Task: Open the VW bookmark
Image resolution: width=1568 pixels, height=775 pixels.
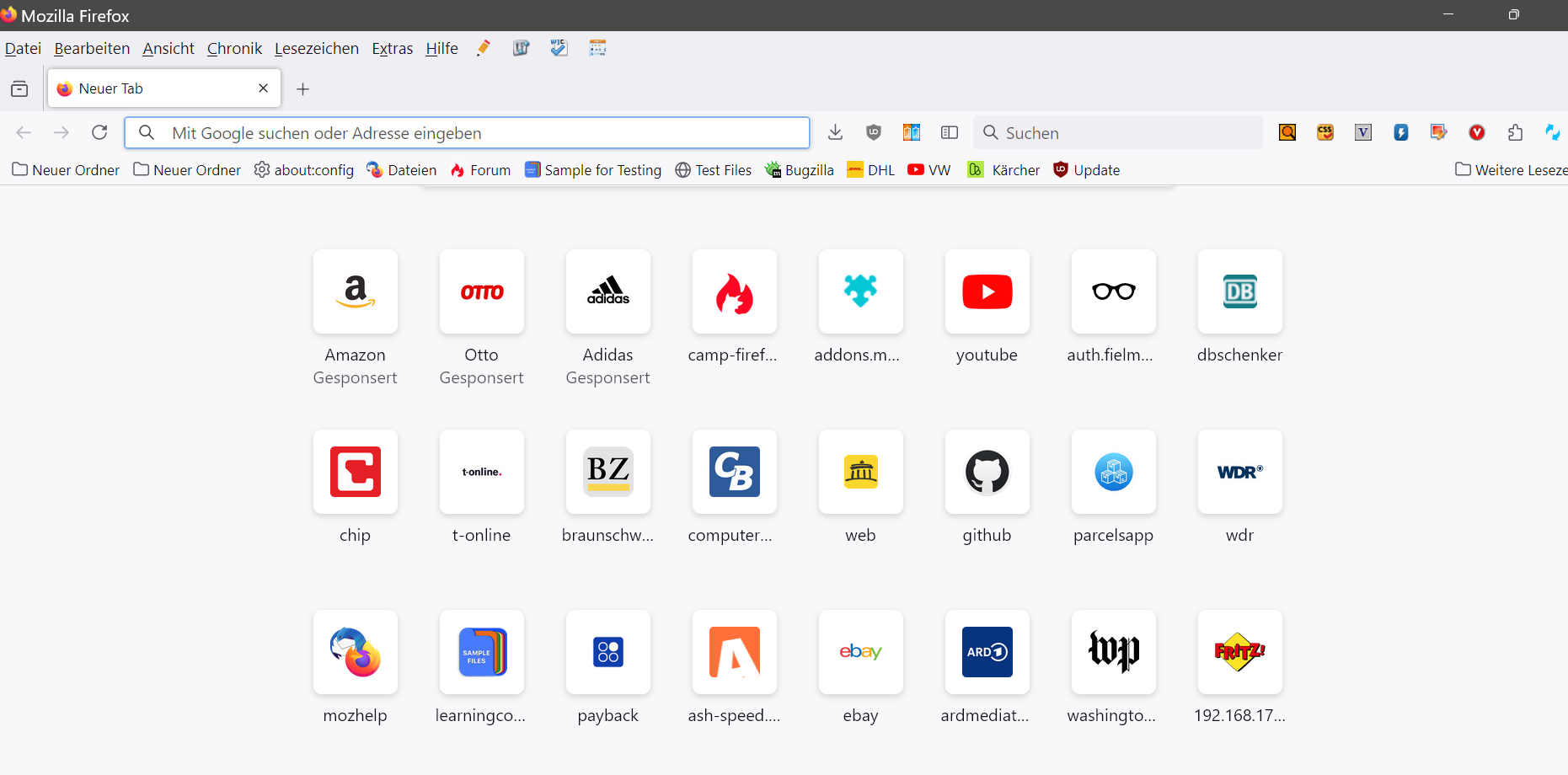Action: [929, 170]
